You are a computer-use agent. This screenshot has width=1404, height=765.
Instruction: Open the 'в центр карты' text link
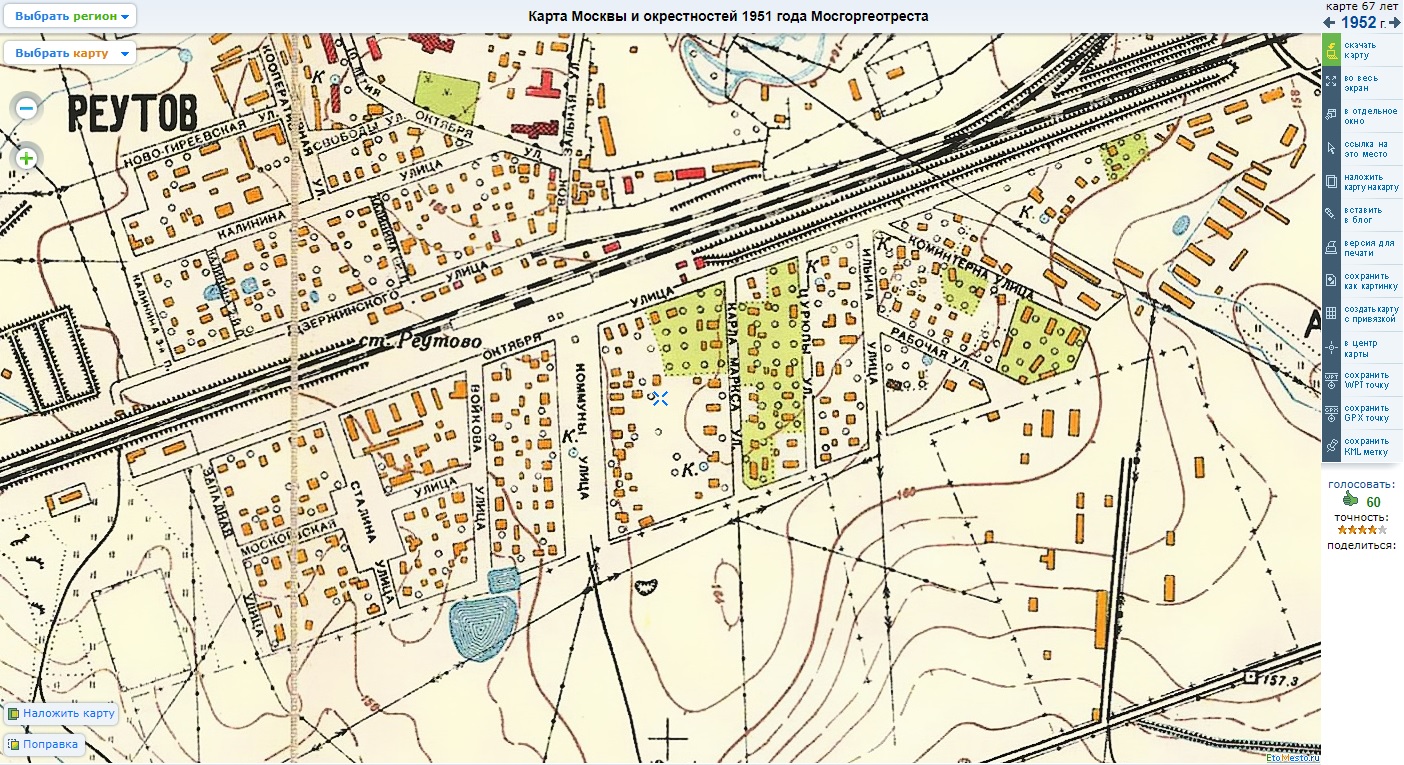point(1360,347)
